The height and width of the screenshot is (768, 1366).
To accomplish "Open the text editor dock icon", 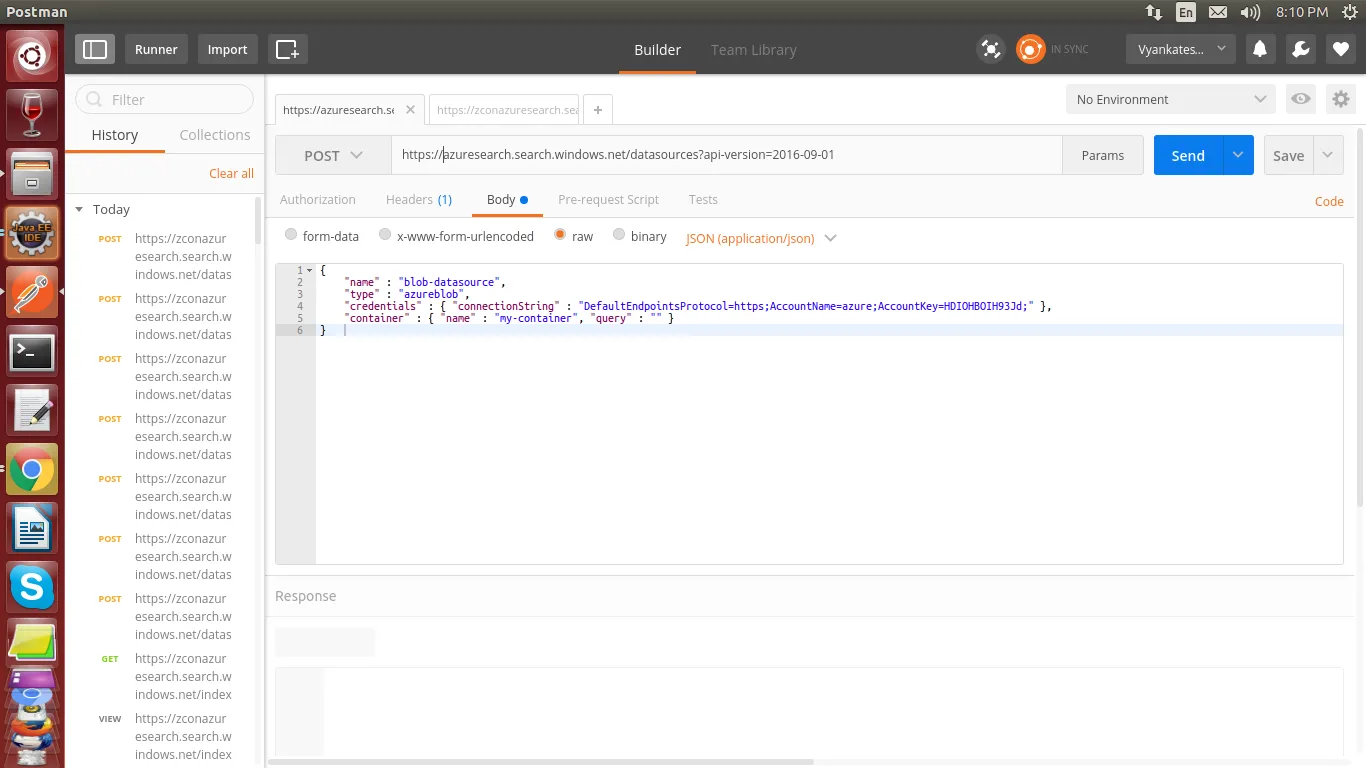I will point(32,410).
